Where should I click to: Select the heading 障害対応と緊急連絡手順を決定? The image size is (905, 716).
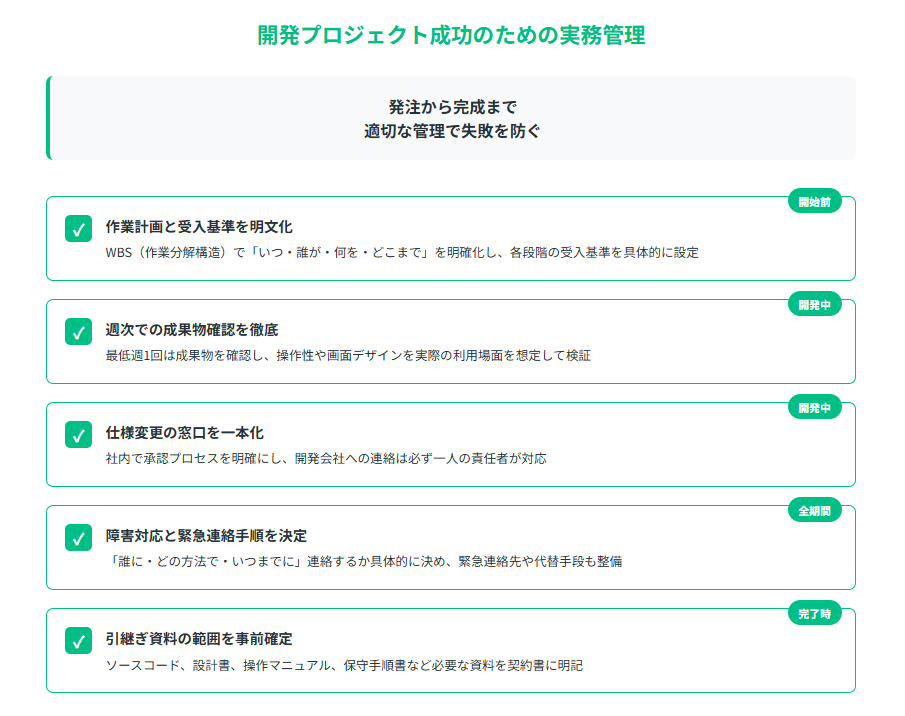click(206, 536)
